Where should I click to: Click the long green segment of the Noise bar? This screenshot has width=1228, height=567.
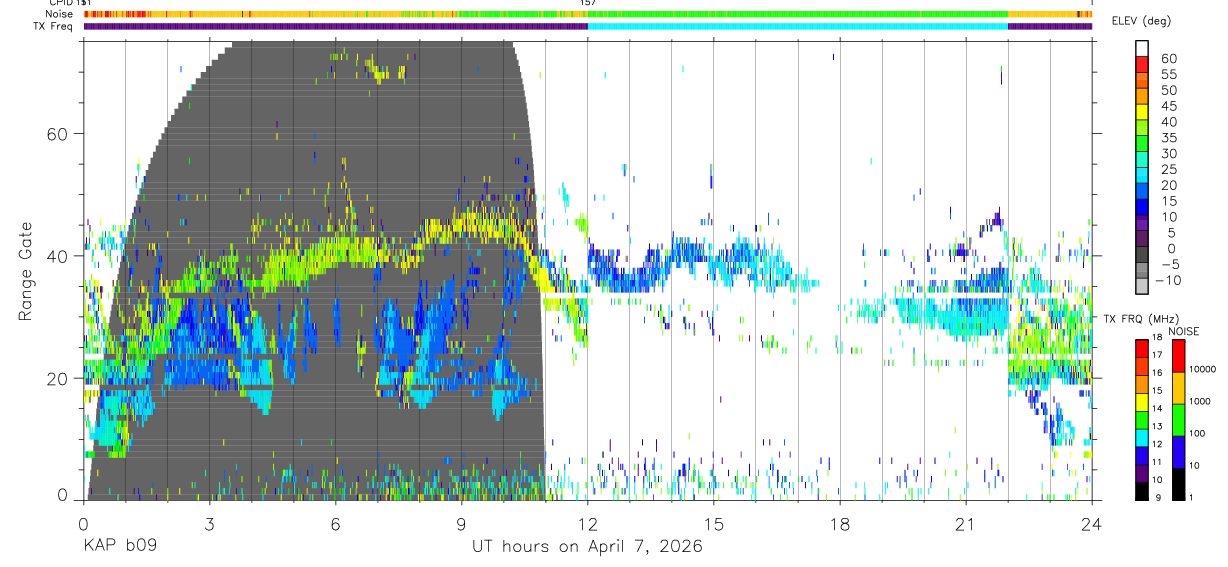tap(797, 14)
